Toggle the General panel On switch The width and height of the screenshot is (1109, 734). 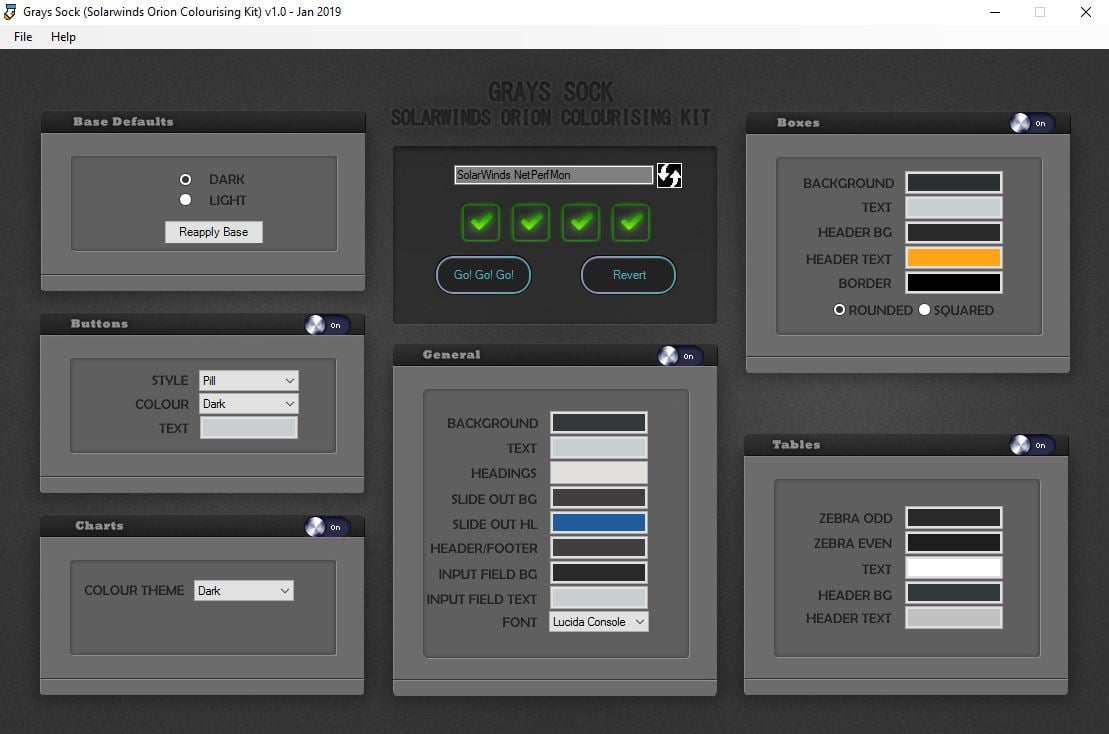(x=679, y=356)
